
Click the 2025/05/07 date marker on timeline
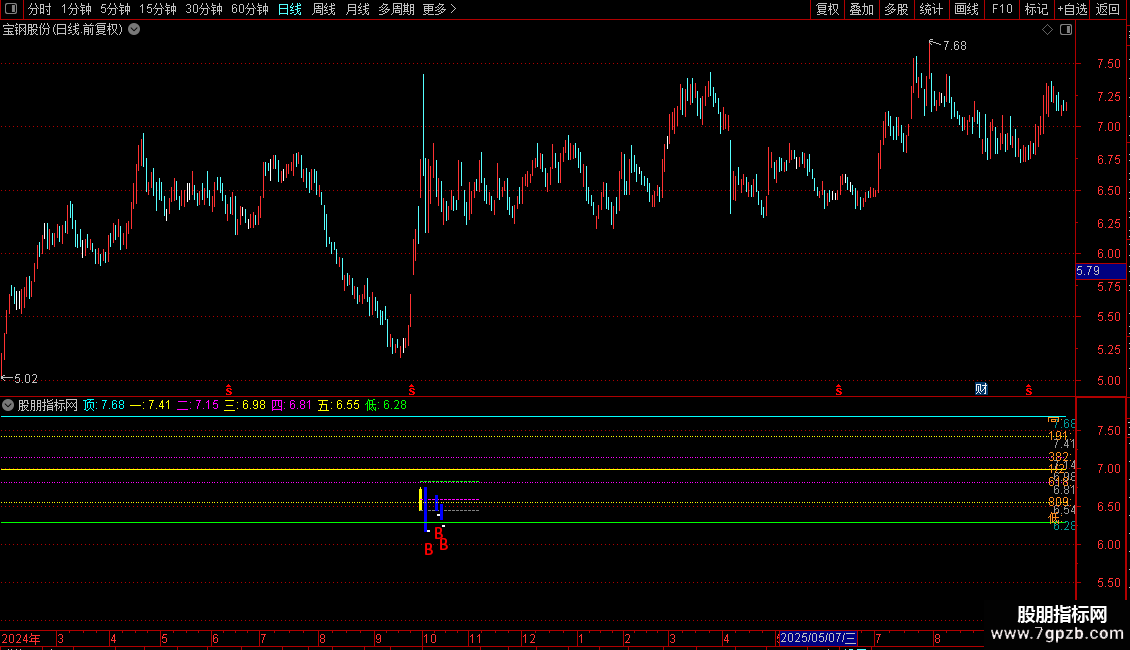[817, 638]
